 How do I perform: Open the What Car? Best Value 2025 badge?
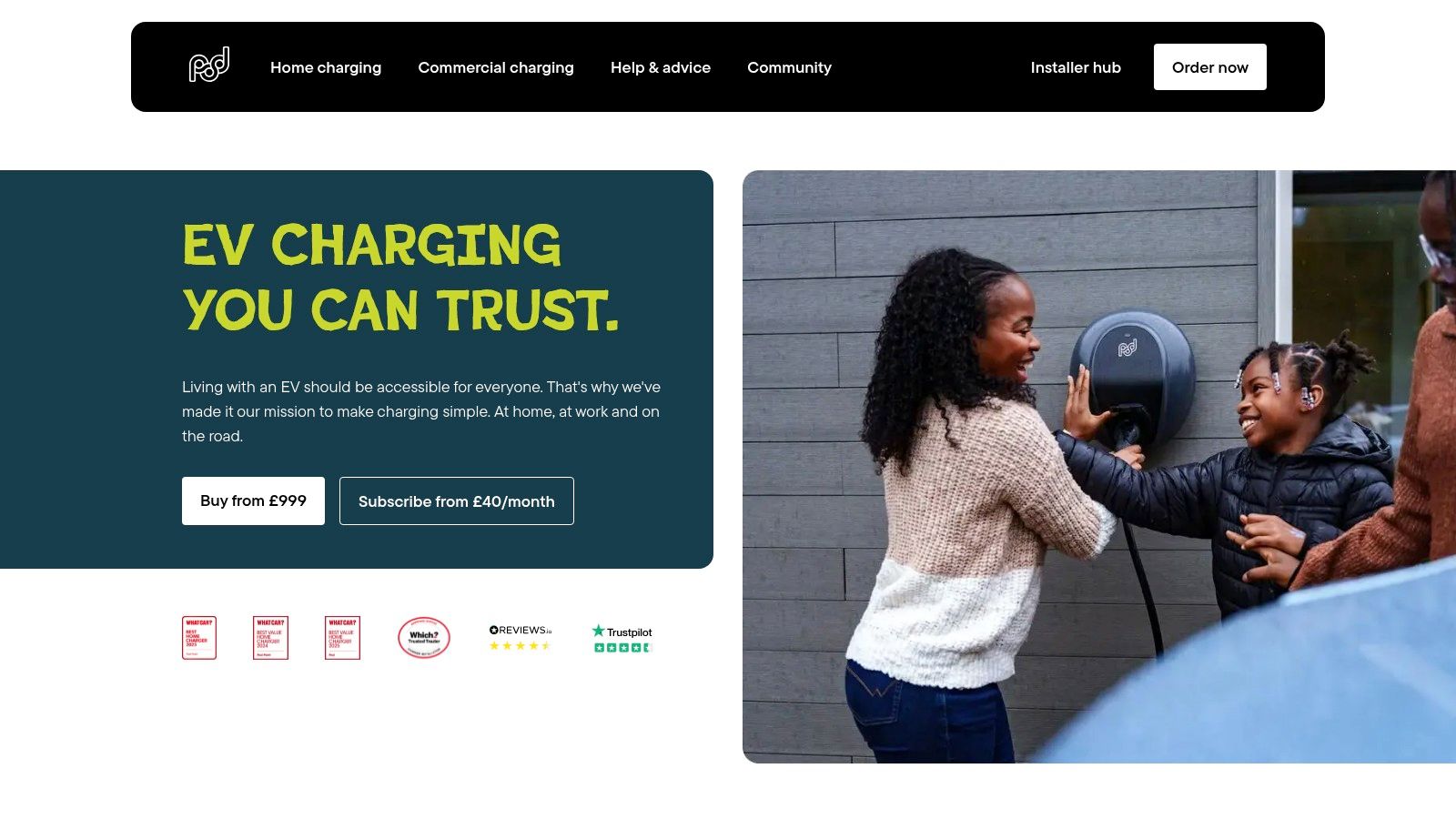[342, 638]
